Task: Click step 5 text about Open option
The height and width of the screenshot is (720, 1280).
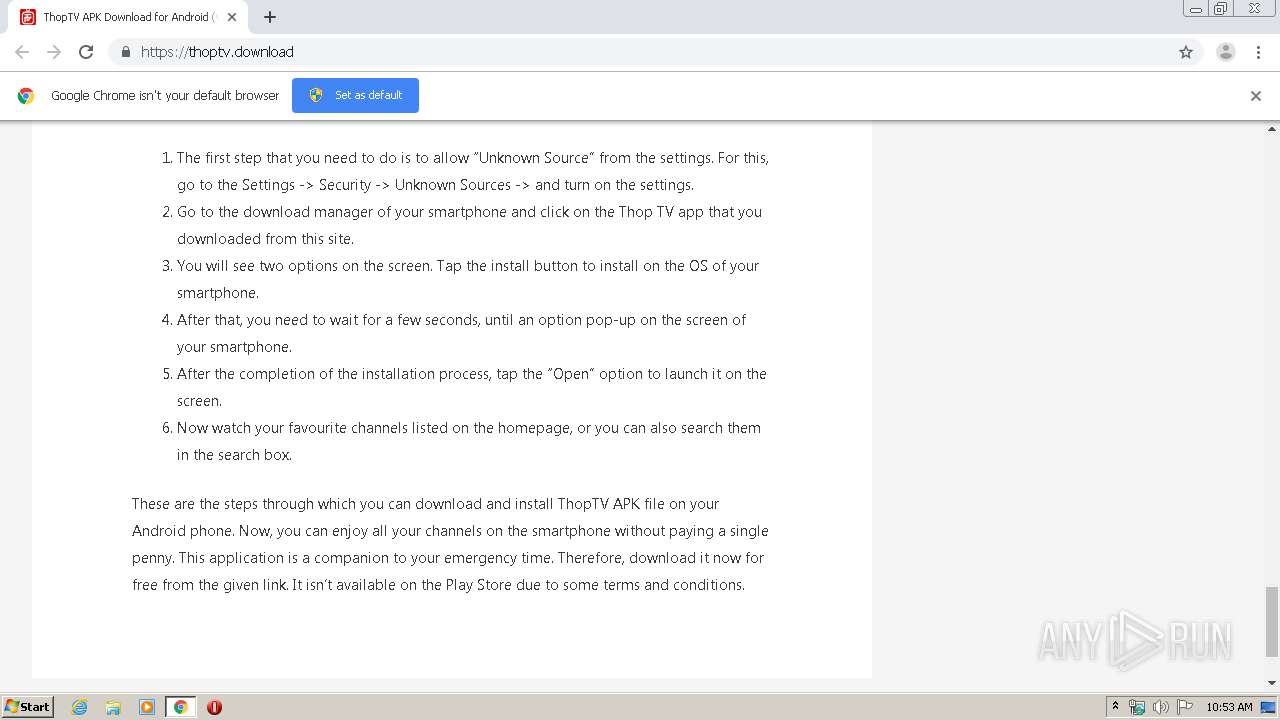Action: tap(471, 387)
